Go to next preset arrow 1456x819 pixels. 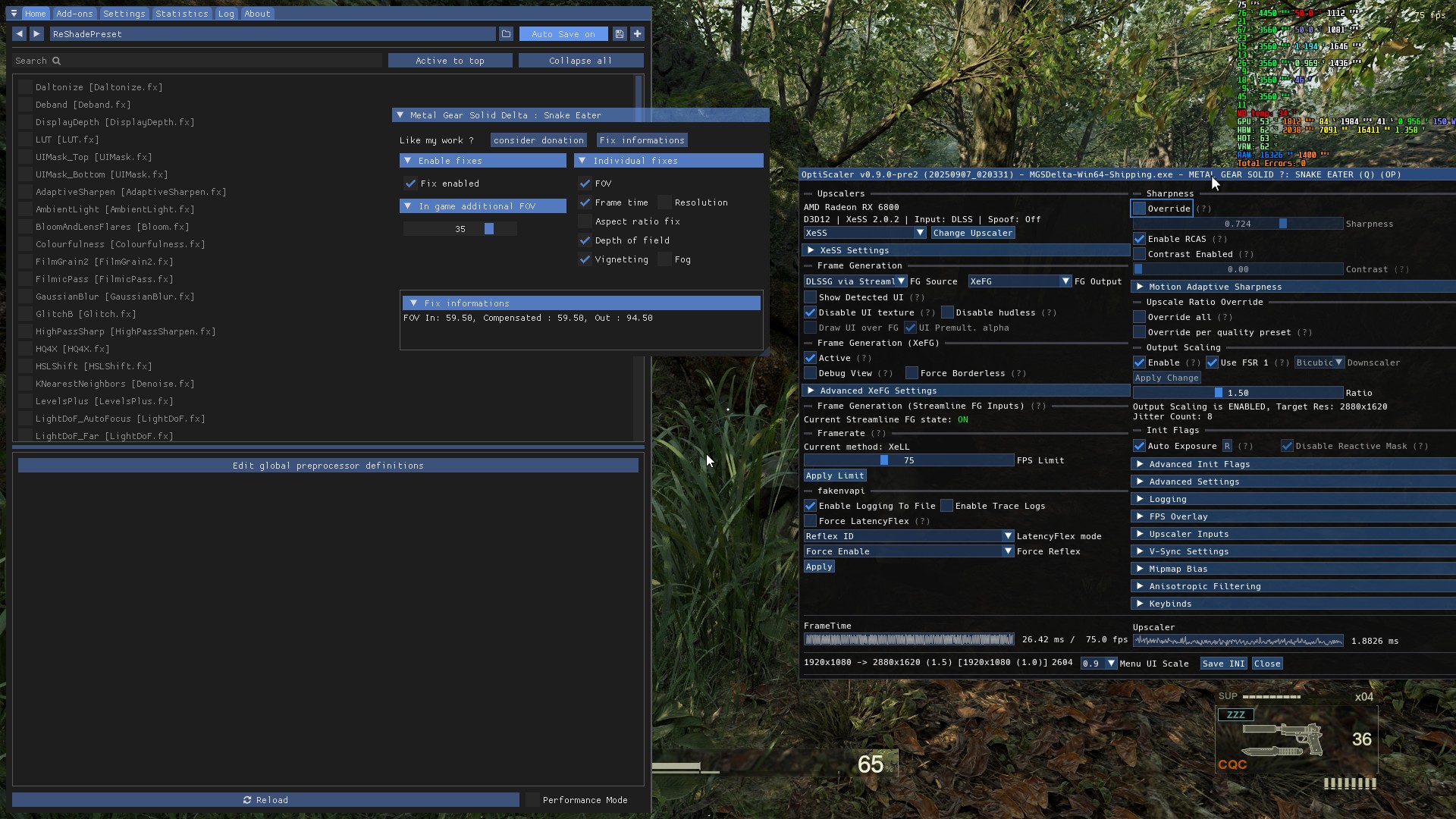click(36, 34)
